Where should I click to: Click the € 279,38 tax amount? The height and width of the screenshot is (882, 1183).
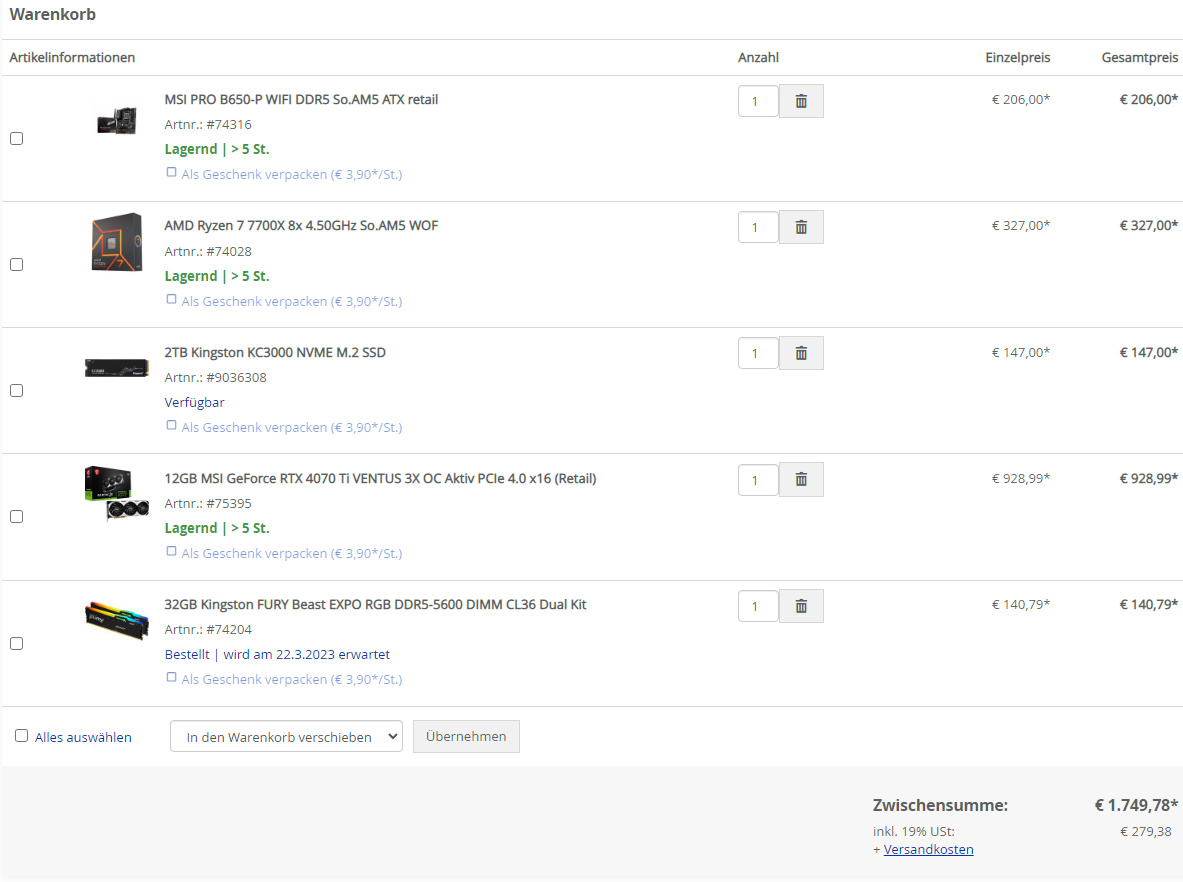(x=1145, y=831)
